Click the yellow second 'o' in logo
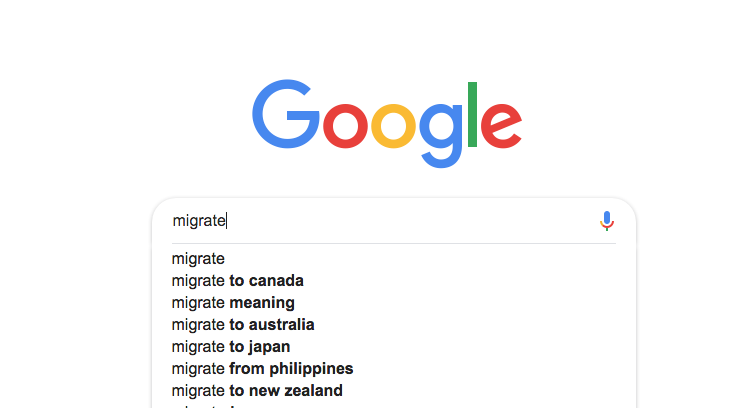This screenshot has height=408, width=740. point(393,125)
